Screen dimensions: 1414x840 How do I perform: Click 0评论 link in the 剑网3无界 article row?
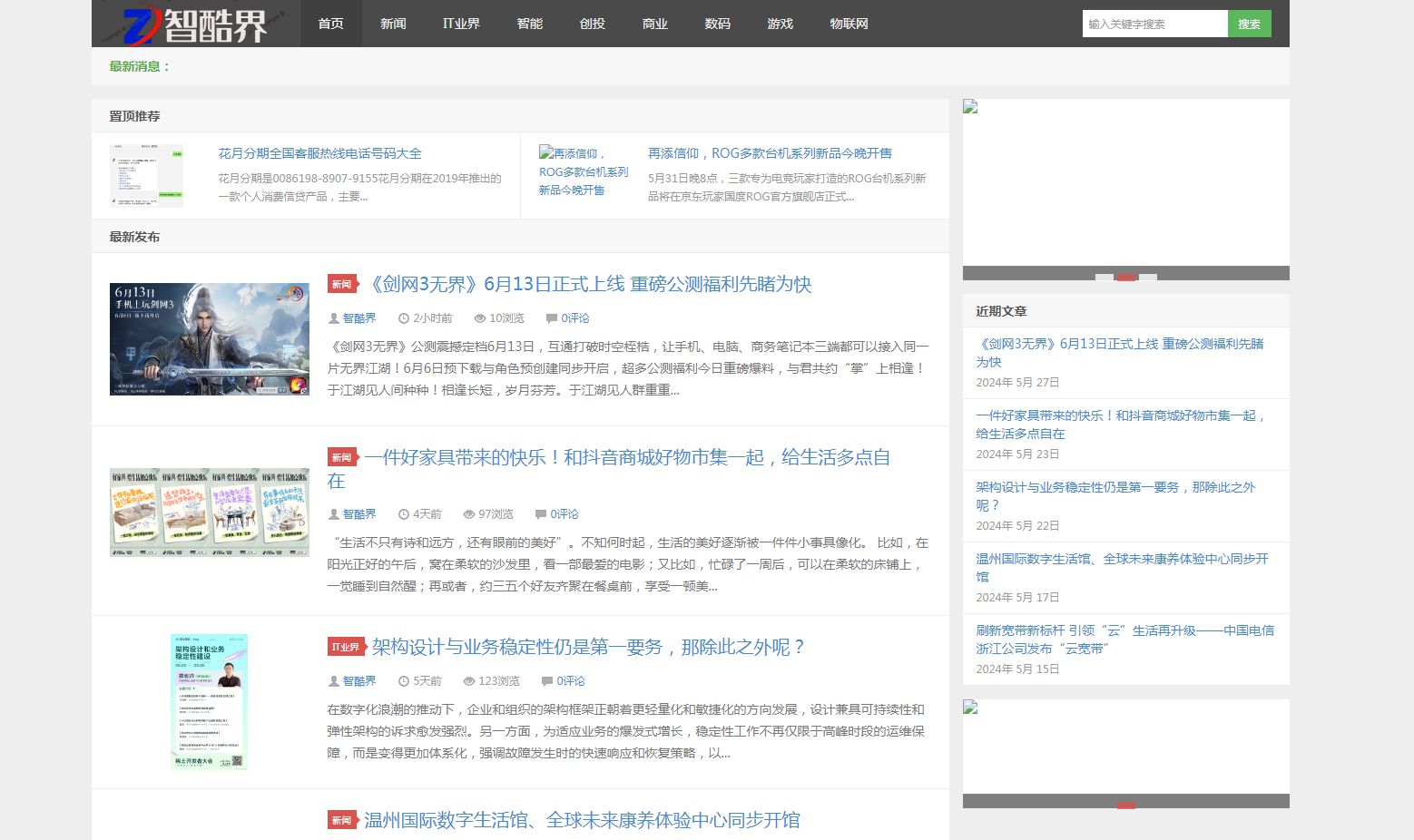575,318
